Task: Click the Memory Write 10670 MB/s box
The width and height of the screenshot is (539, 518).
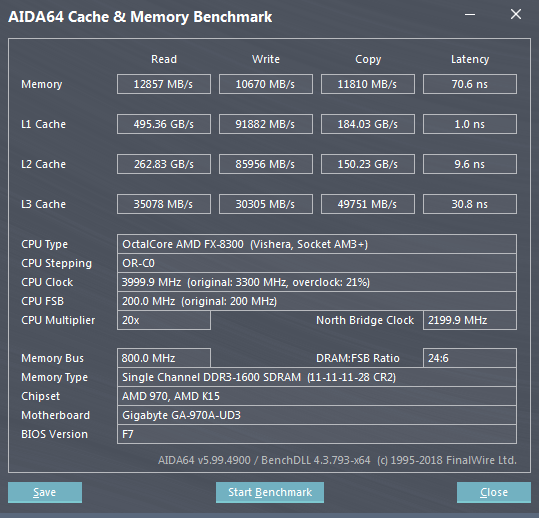Action: [x=266, y=84]
